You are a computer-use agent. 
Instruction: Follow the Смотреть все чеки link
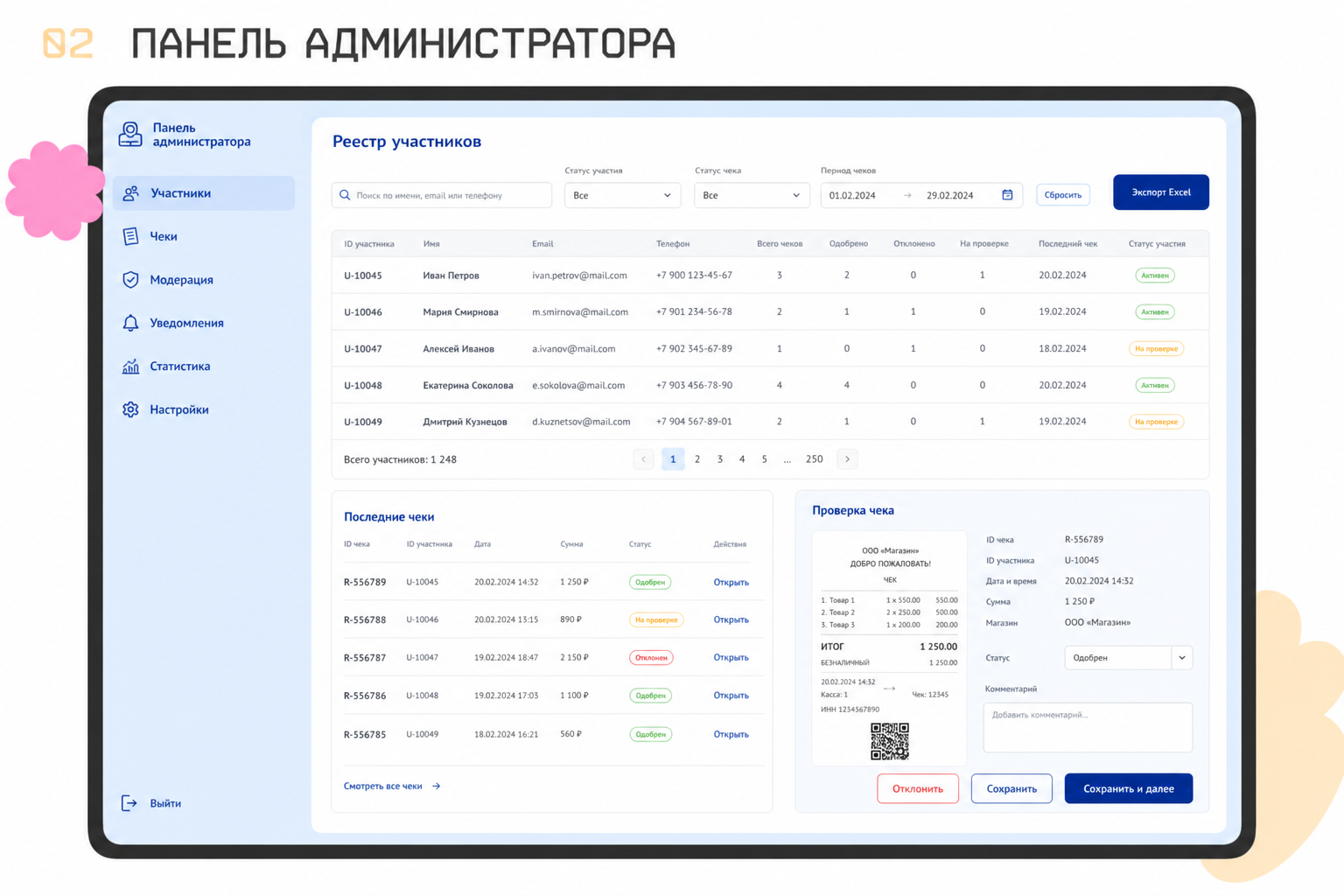tap(392, 786)
